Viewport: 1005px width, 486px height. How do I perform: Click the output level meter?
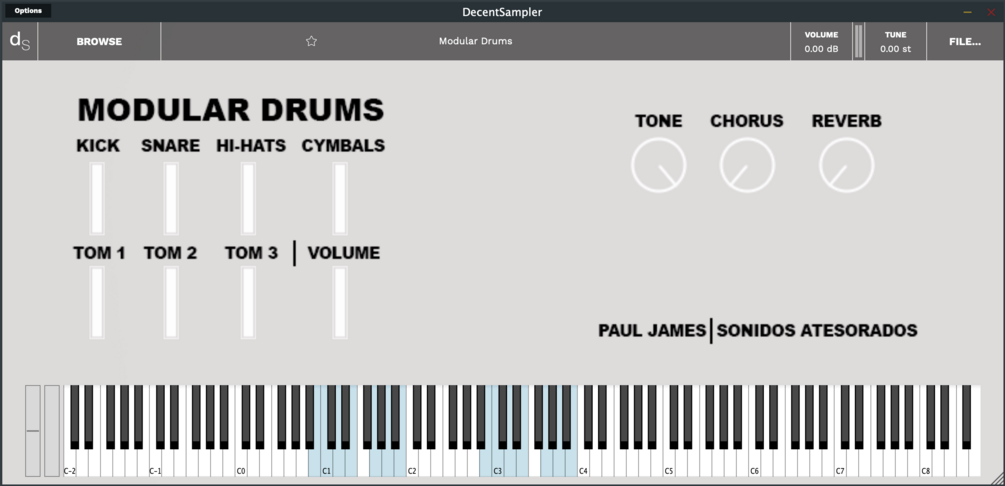pos(858,41)
